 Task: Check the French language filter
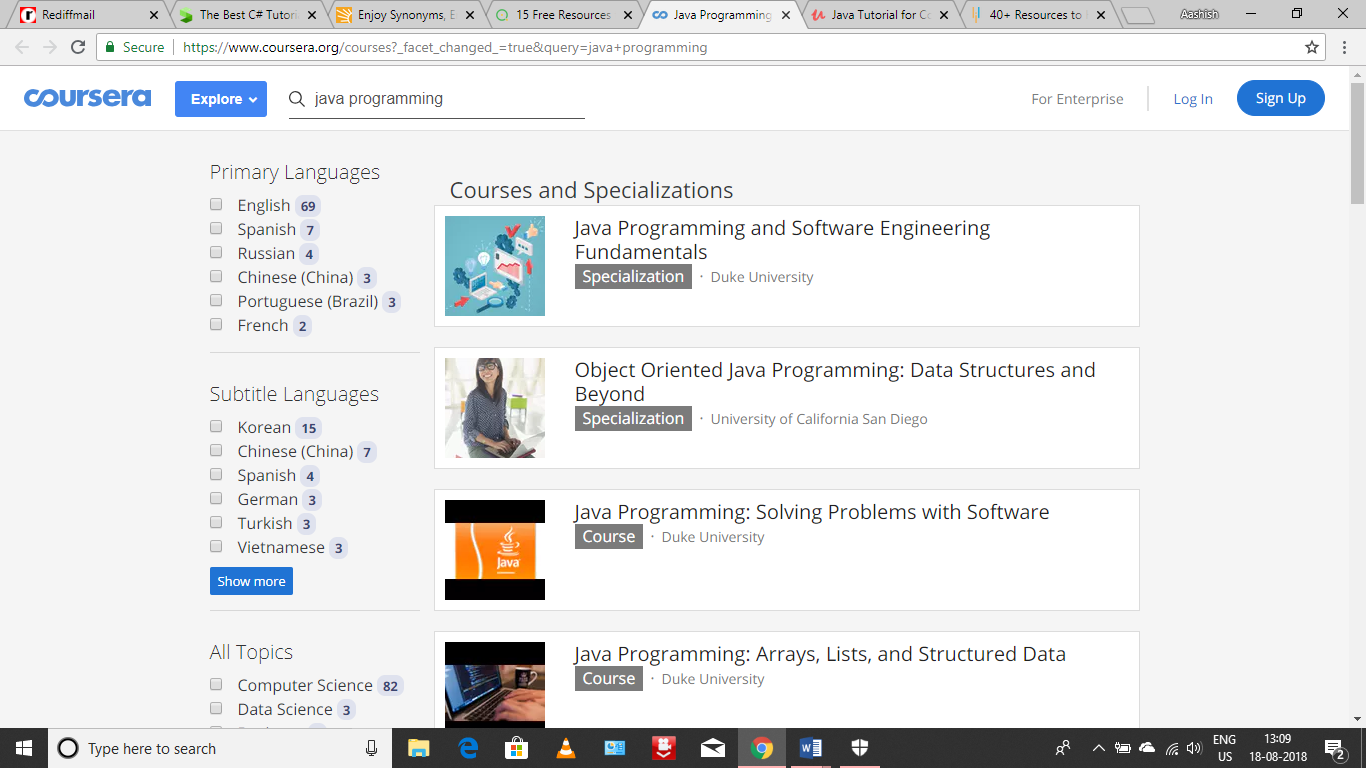point(216,324)
